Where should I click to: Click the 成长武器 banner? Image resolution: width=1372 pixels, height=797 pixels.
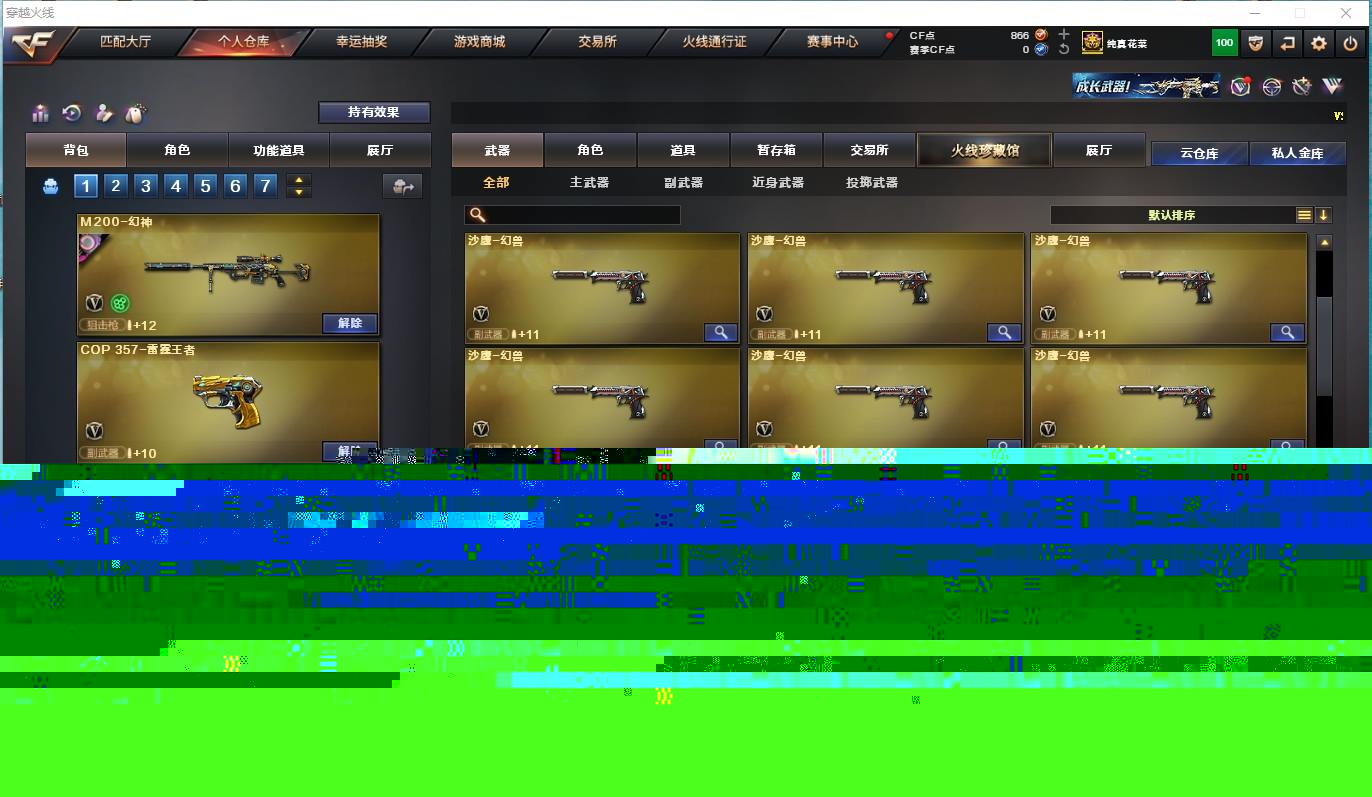1146,86
